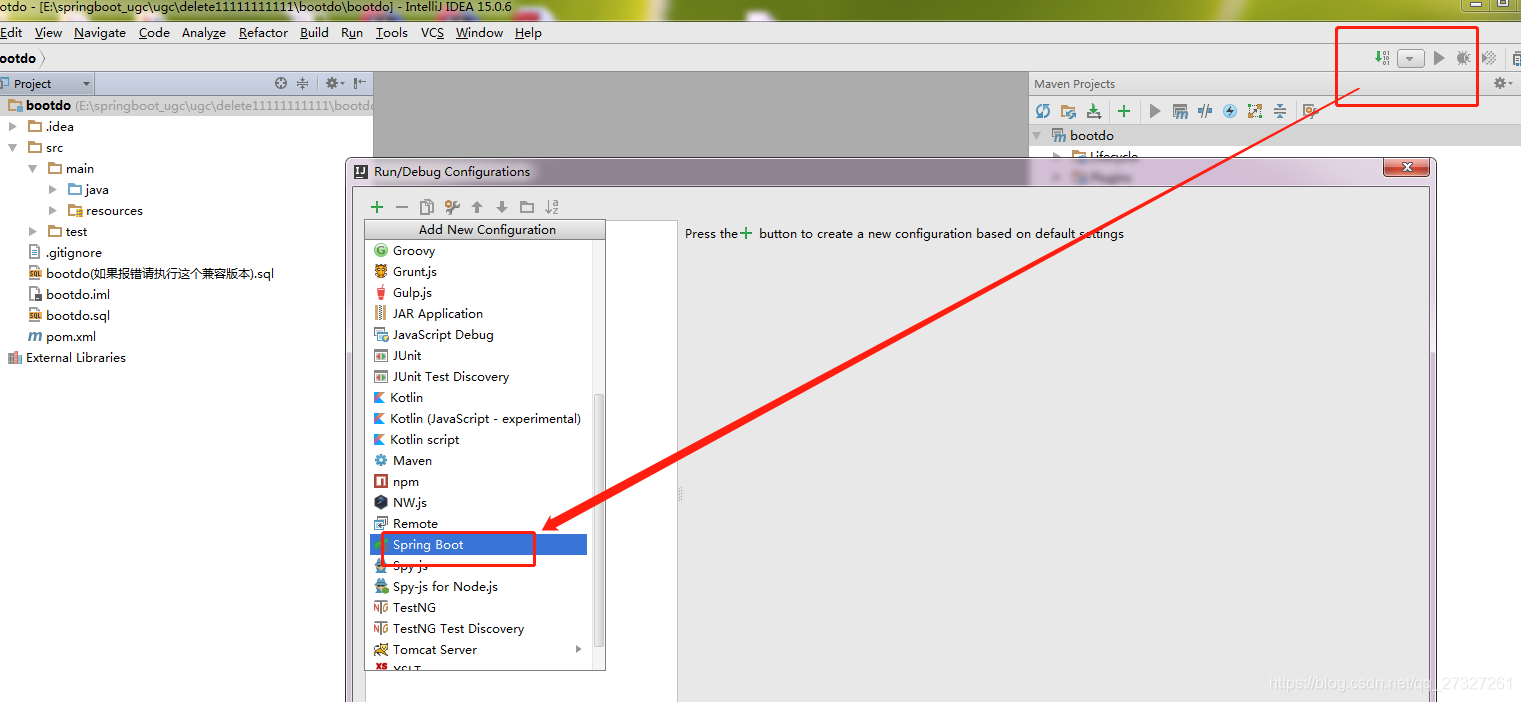This screenshot has width=1521, height=702.
Task: Choose Groovy configuration type
Action: pos(478,250)
